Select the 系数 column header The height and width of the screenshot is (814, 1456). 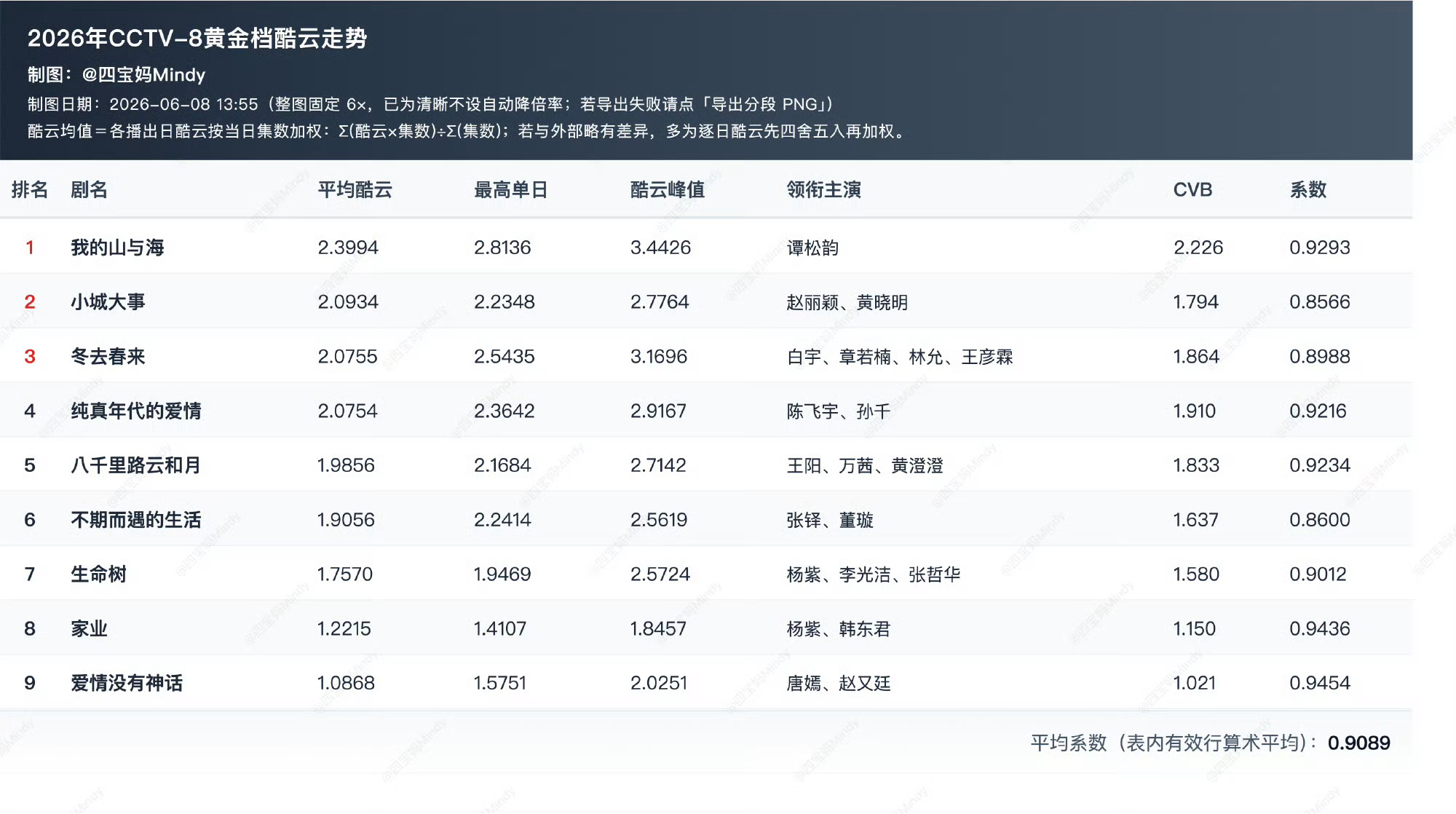click(x=1308, y=190)
